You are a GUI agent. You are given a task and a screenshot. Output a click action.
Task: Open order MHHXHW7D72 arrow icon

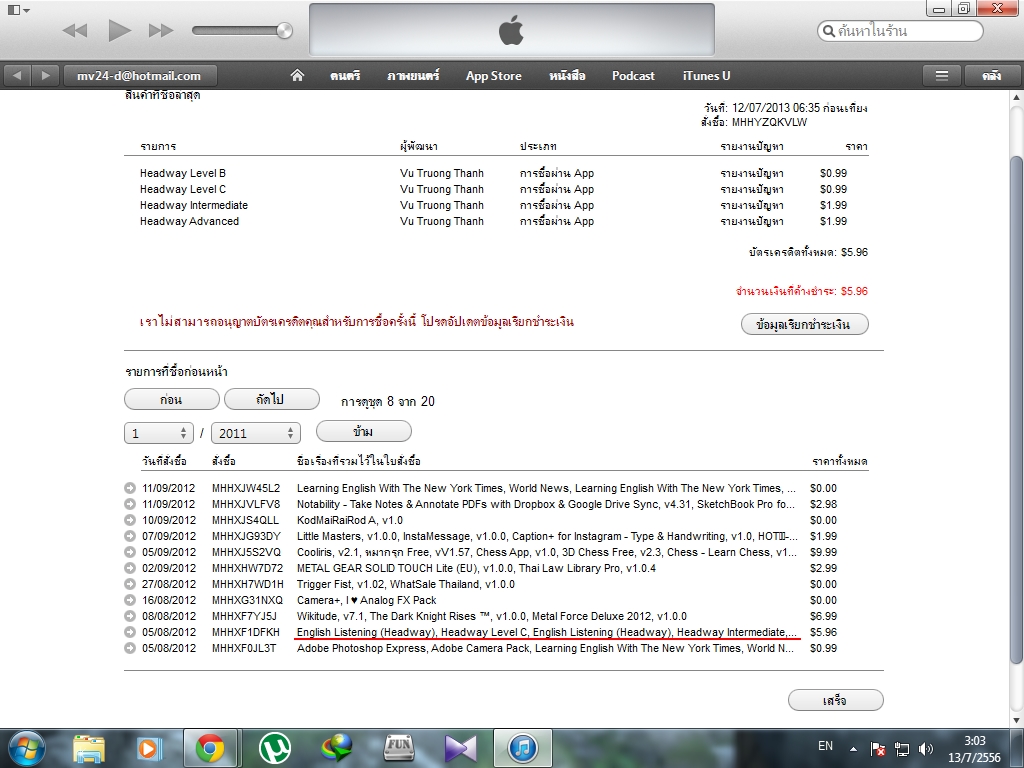(x=130, y=568)
